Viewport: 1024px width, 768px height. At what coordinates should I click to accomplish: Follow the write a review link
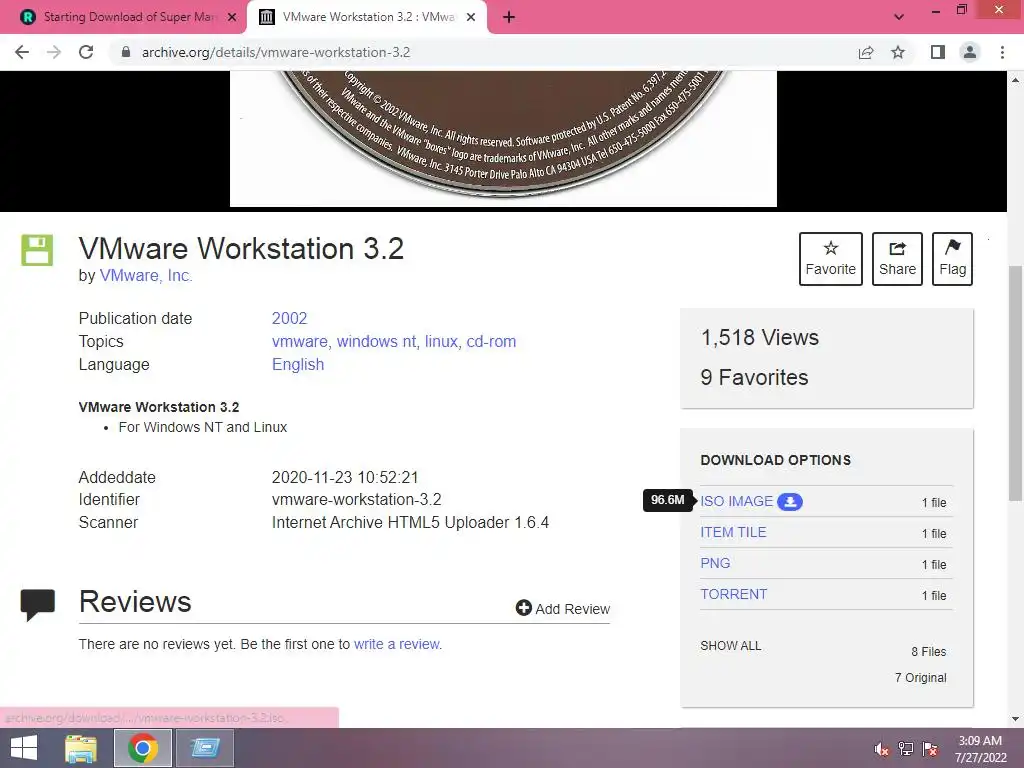point(397,644)
